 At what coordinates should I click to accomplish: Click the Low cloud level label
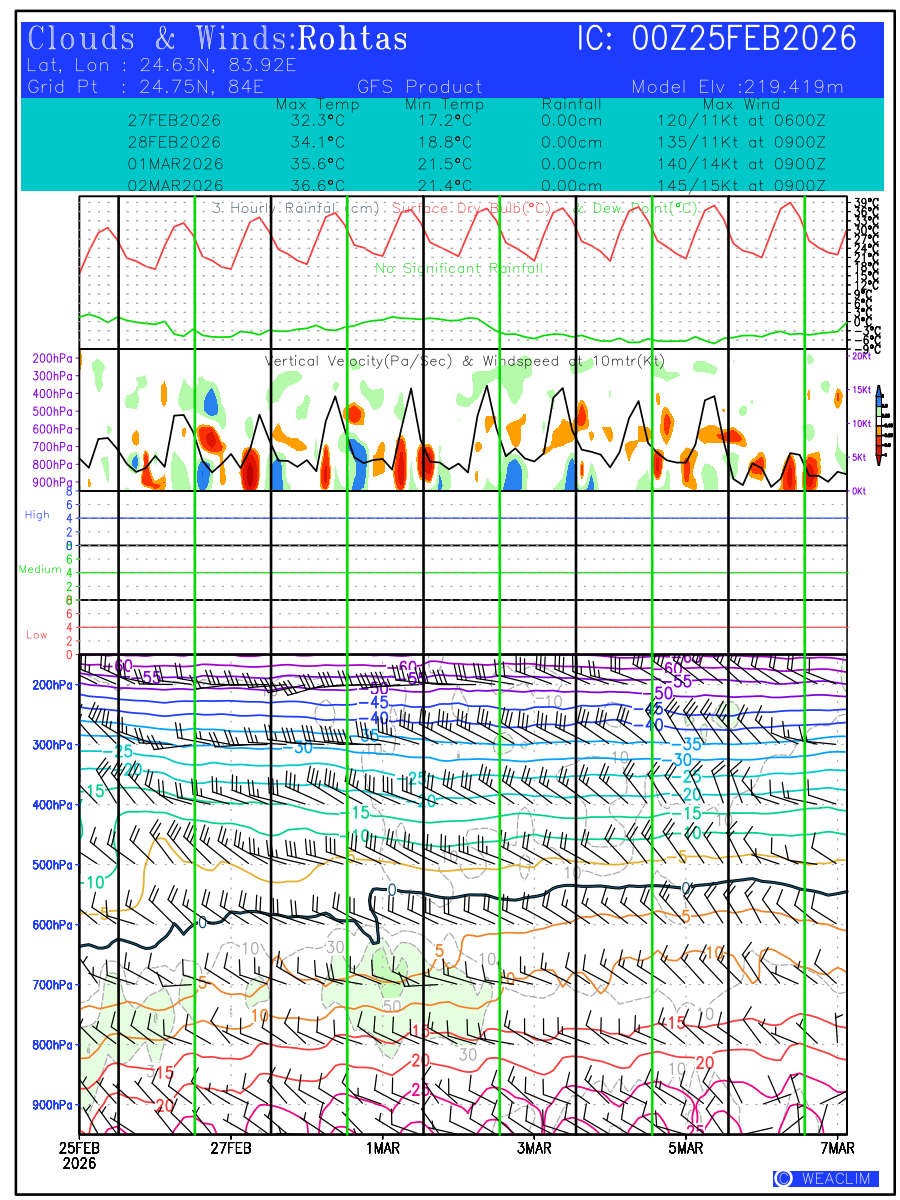[37, 635]
